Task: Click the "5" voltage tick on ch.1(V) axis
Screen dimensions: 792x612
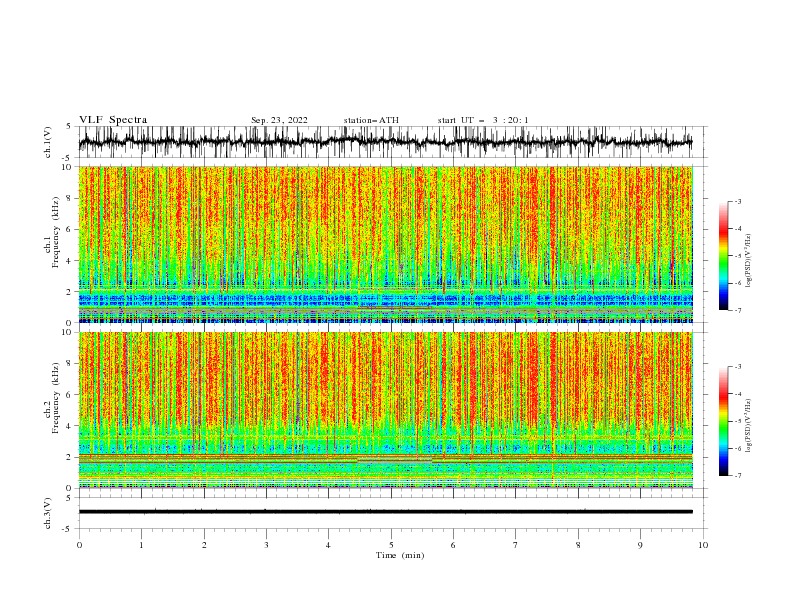Action: click(x=70, y=127)
